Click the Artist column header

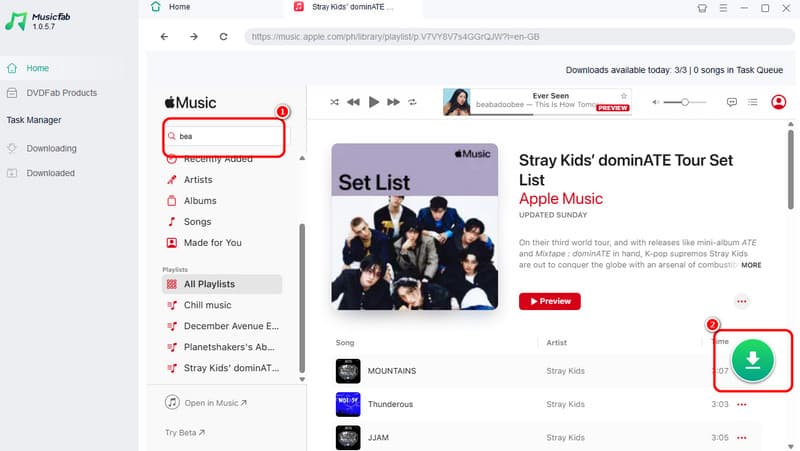(556, 342)
